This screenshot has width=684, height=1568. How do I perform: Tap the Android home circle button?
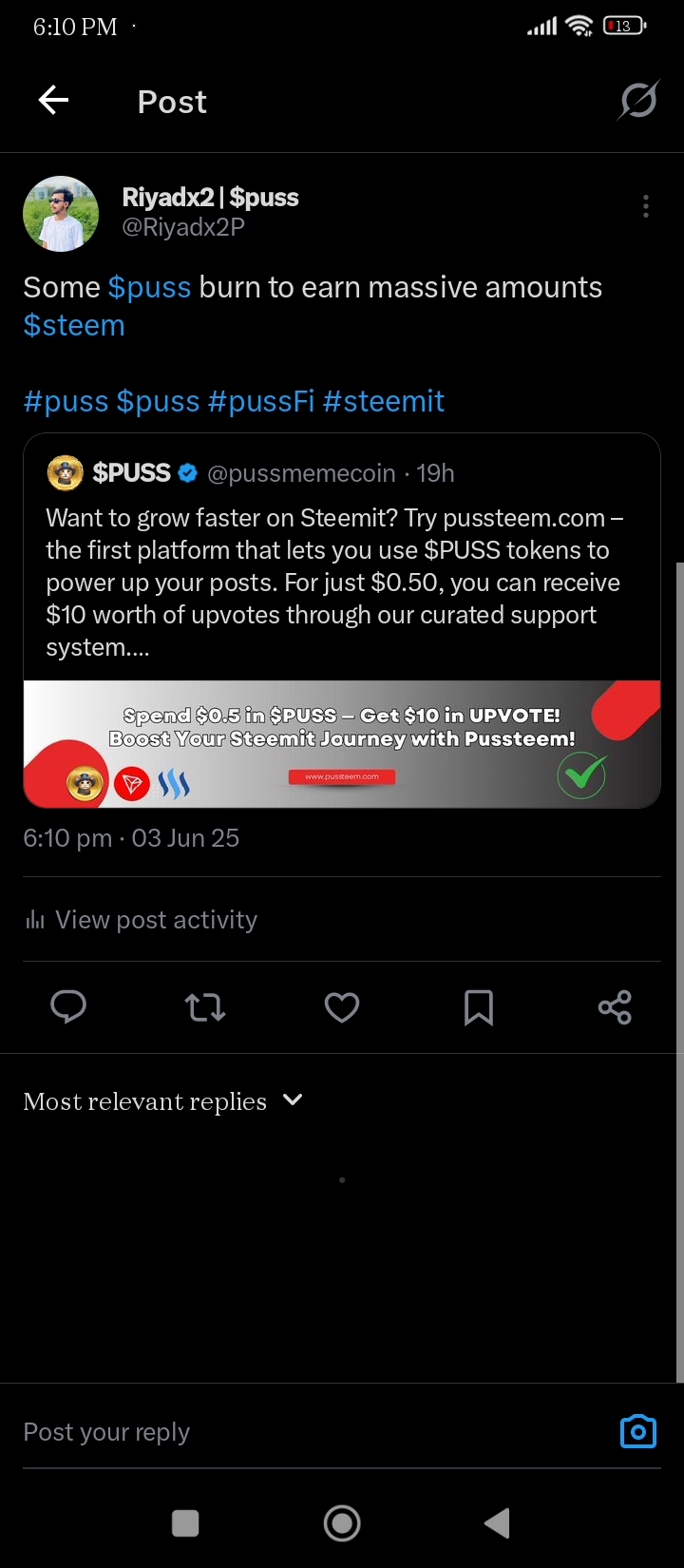coord(342,1523)
